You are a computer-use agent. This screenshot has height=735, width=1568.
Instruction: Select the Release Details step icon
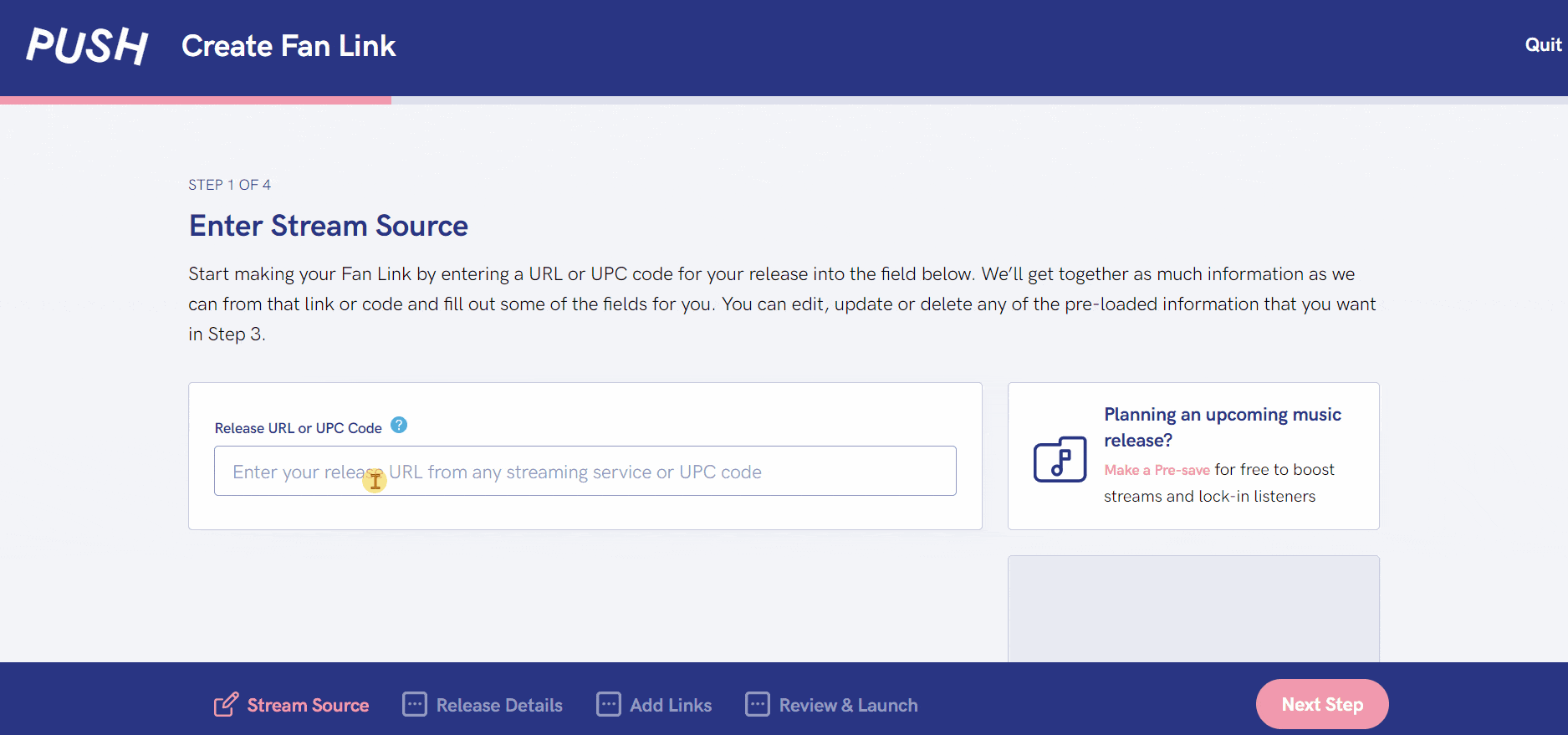coord(415,705)
